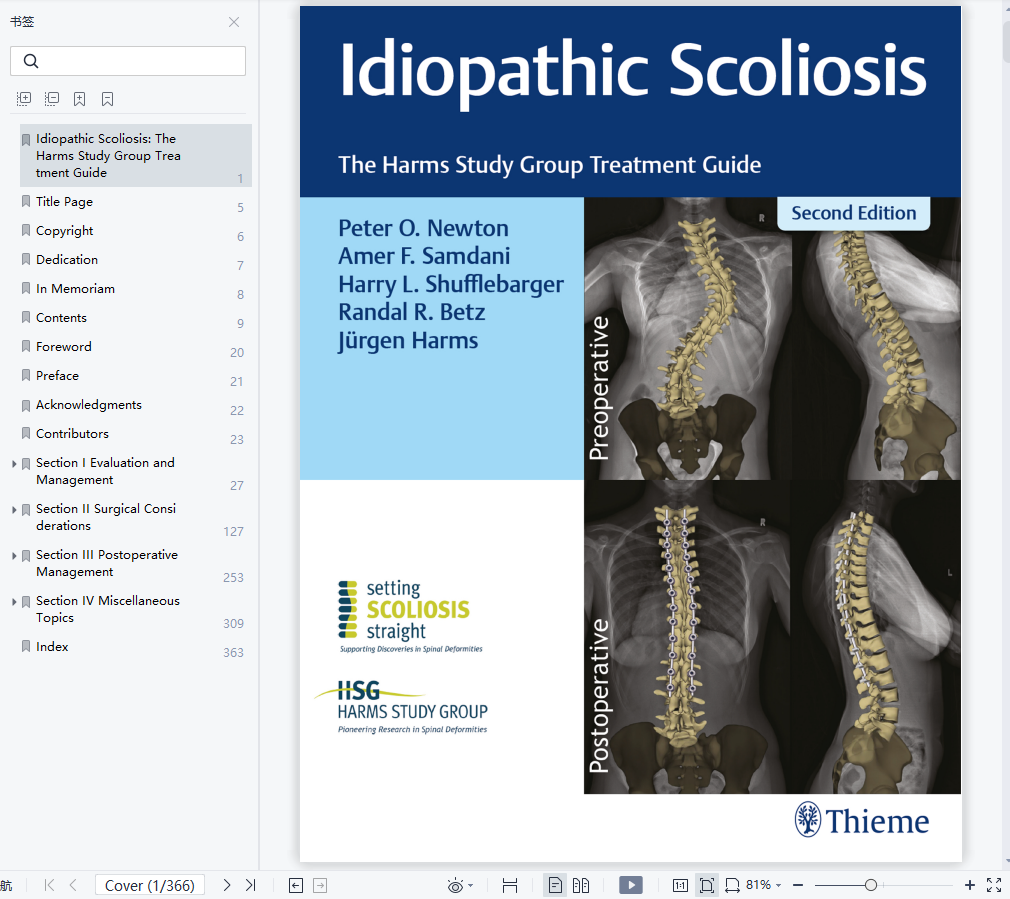Add a new bookmark
This screenshot has width=1010, height=899.
click(x=79, y=99)
